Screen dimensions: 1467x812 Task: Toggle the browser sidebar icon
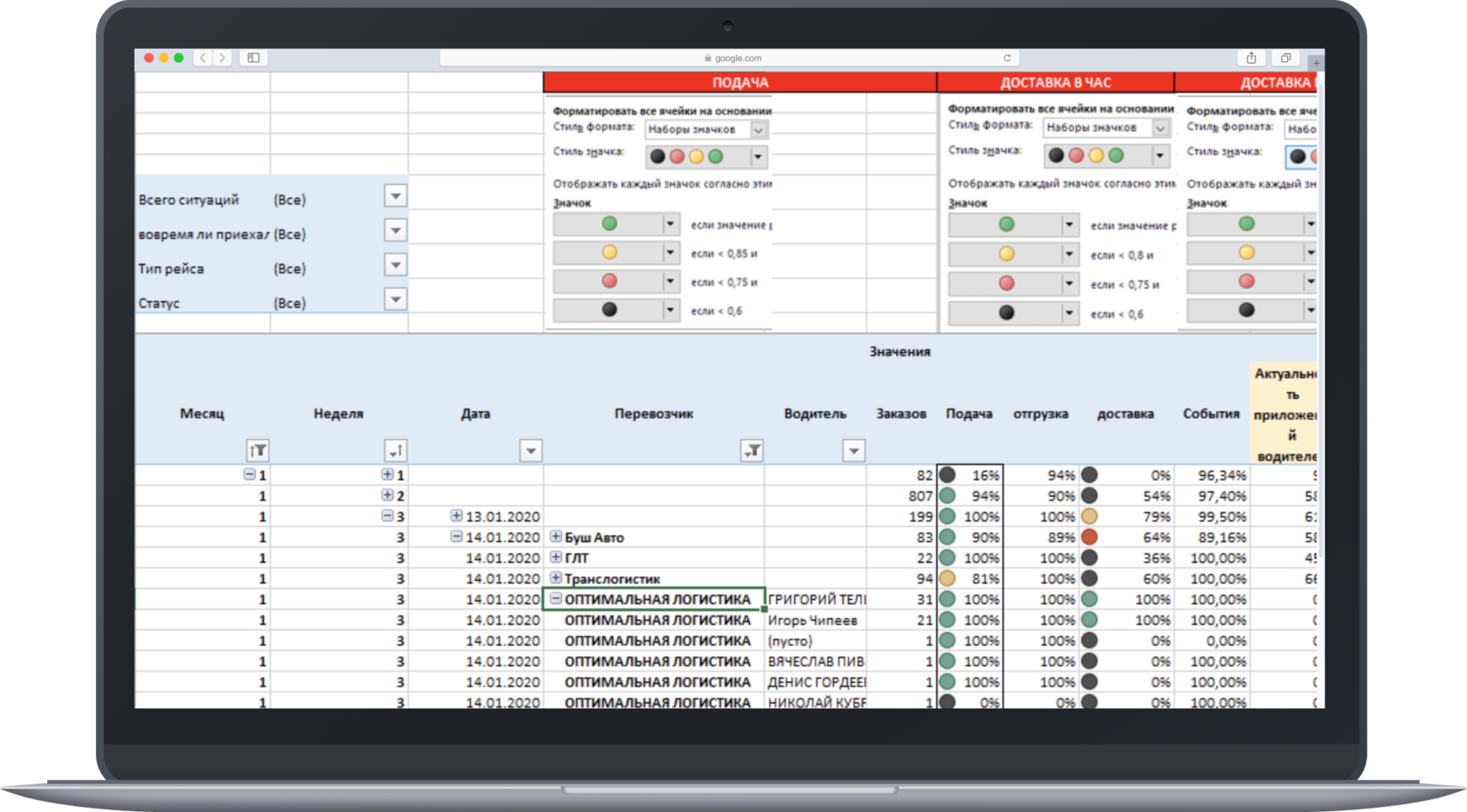tap(253, 58)
